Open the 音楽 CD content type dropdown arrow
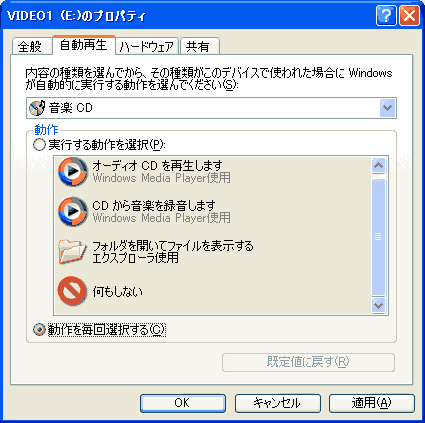This screenshot has width=425, height=423. [x=387, y=108]
